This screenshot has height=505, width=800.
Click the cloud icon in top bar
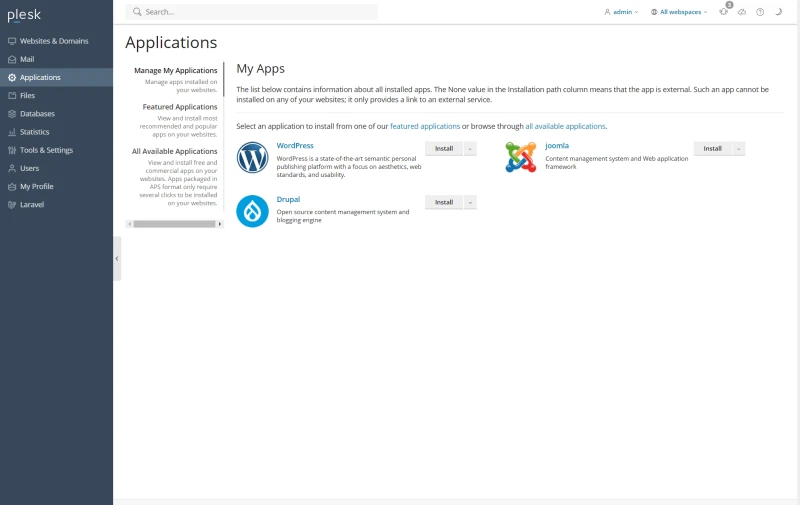click(x=742, y=12)
